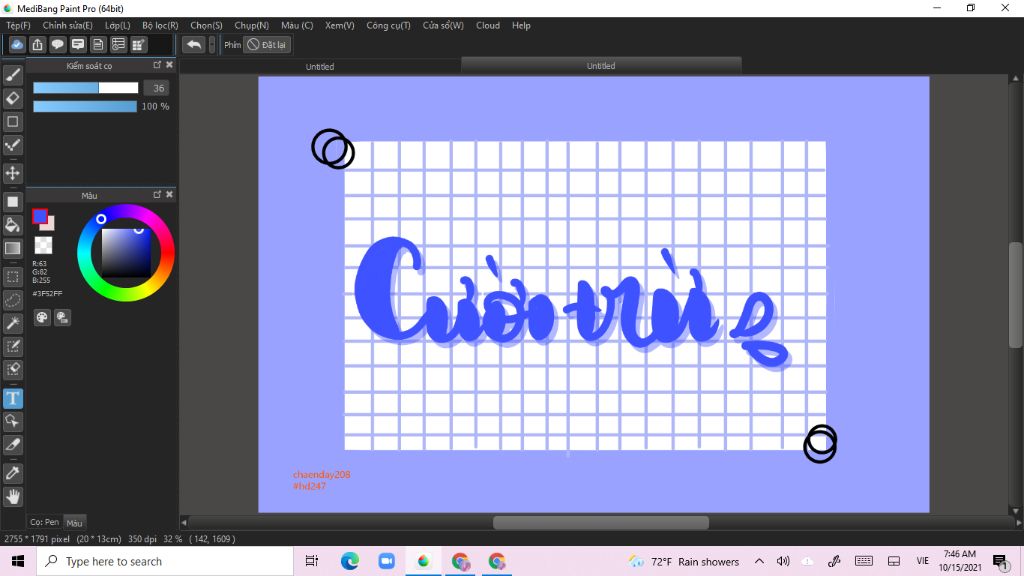
Task: Click the speech bubble icon in toolbar
Action: 57,44
